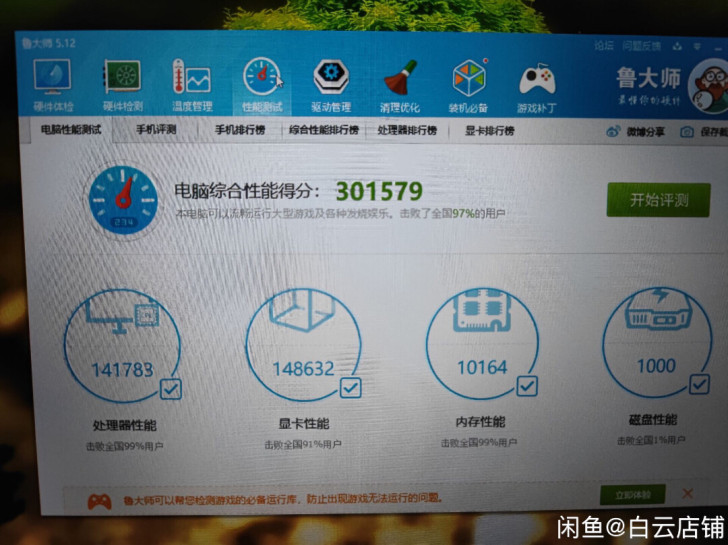Toggle the 显卡性能 checkbox
The height and width of the screenshot is (545, 728).
351,387
